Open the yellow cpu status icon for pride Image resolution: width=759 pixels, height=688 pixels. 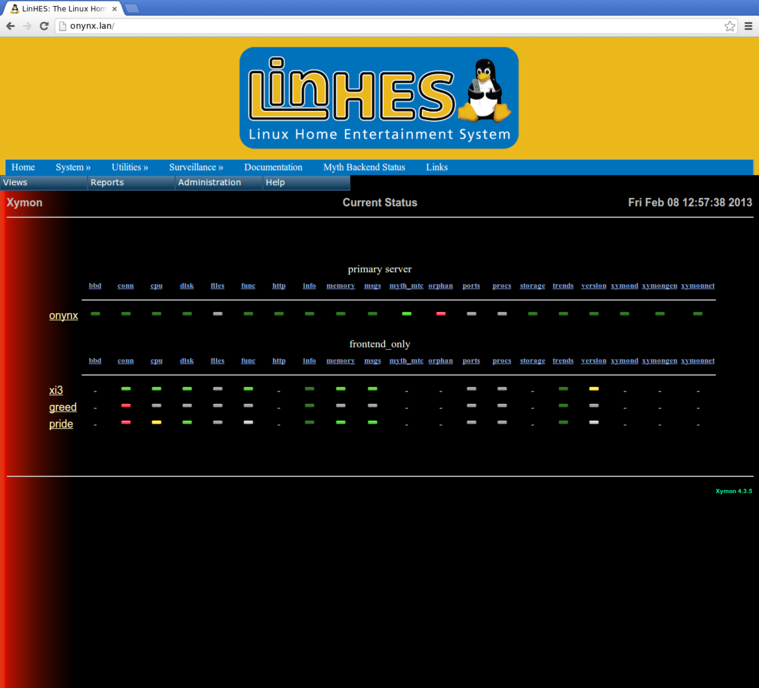156,422
